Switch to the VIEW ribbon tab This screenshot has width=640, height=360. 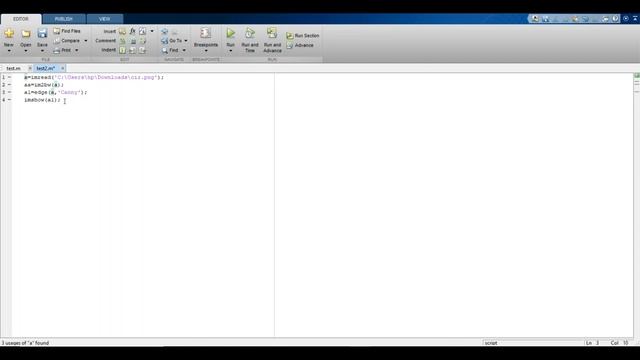pos(104,19)
